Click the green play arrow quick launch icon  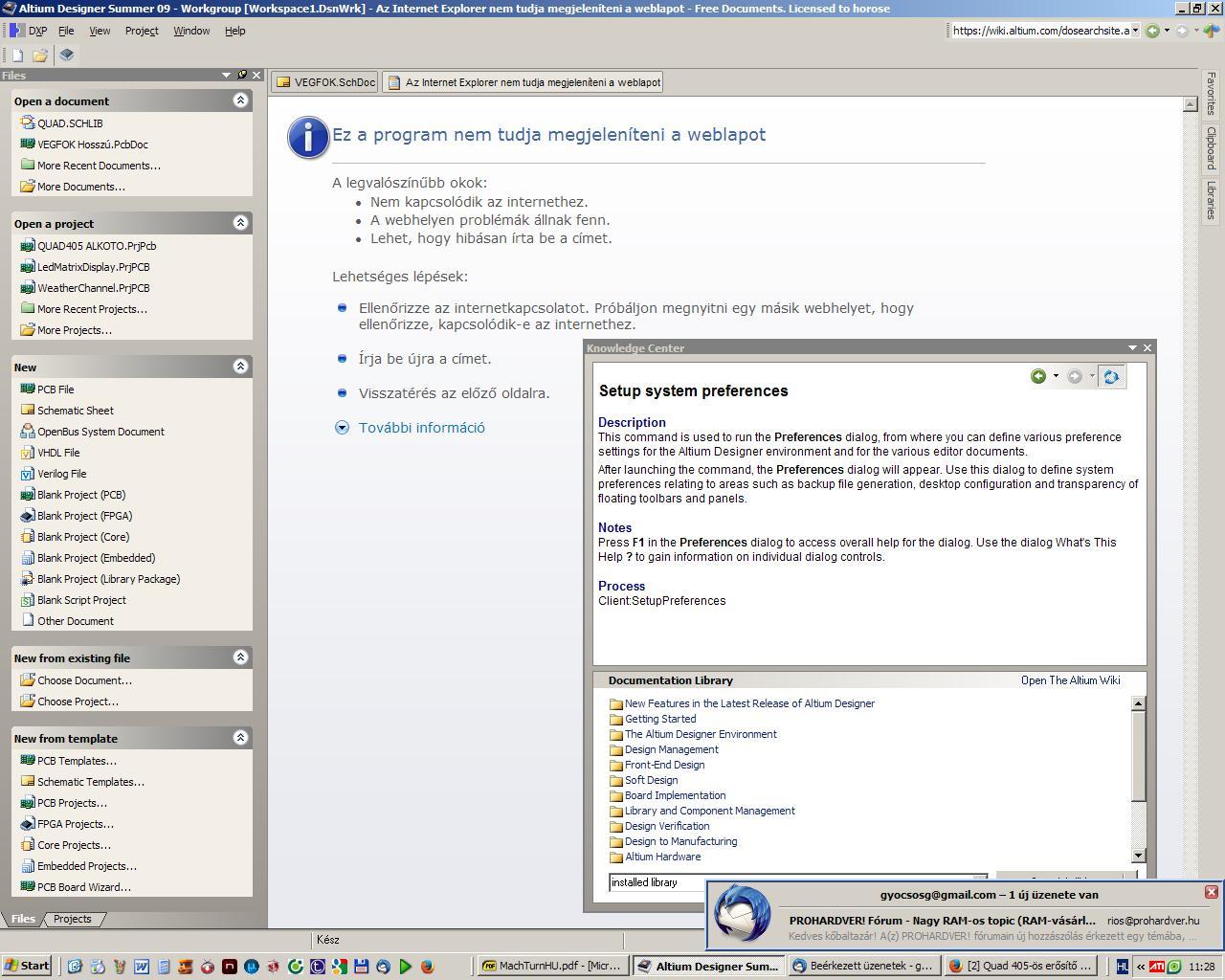click(405, 967)
